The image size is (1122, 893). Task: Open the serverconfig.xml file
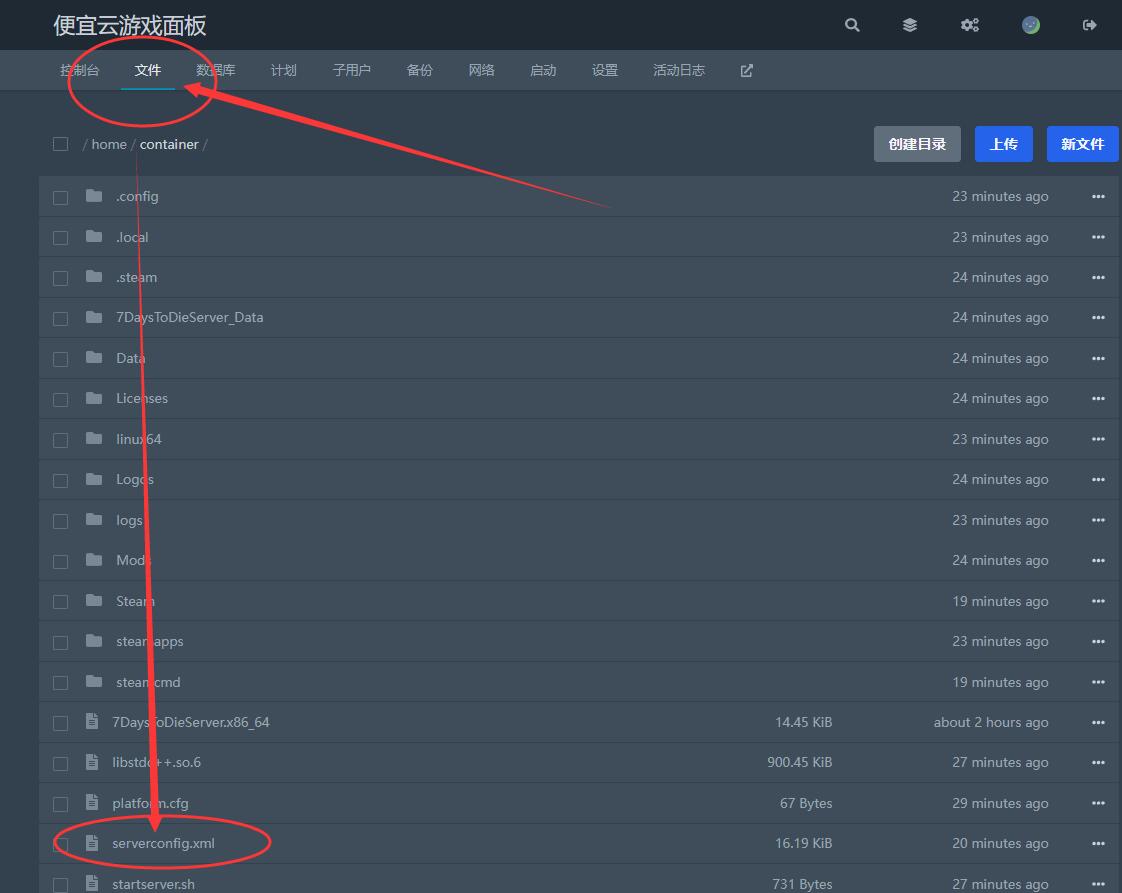click(163, 843)
